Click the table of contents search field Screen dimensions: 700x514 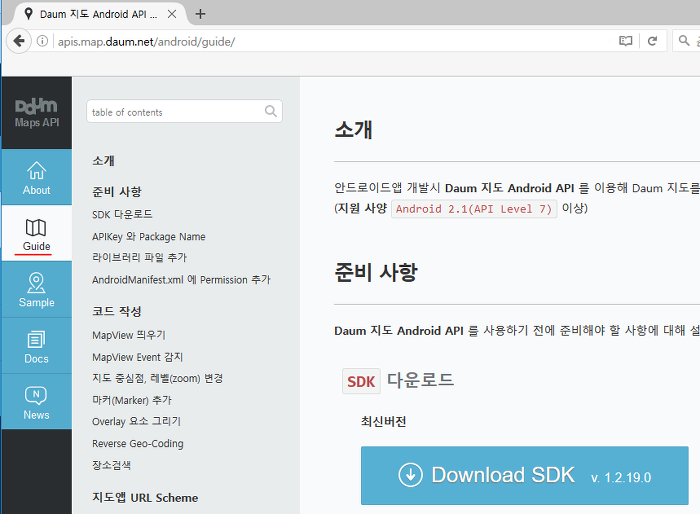(184, 111)
